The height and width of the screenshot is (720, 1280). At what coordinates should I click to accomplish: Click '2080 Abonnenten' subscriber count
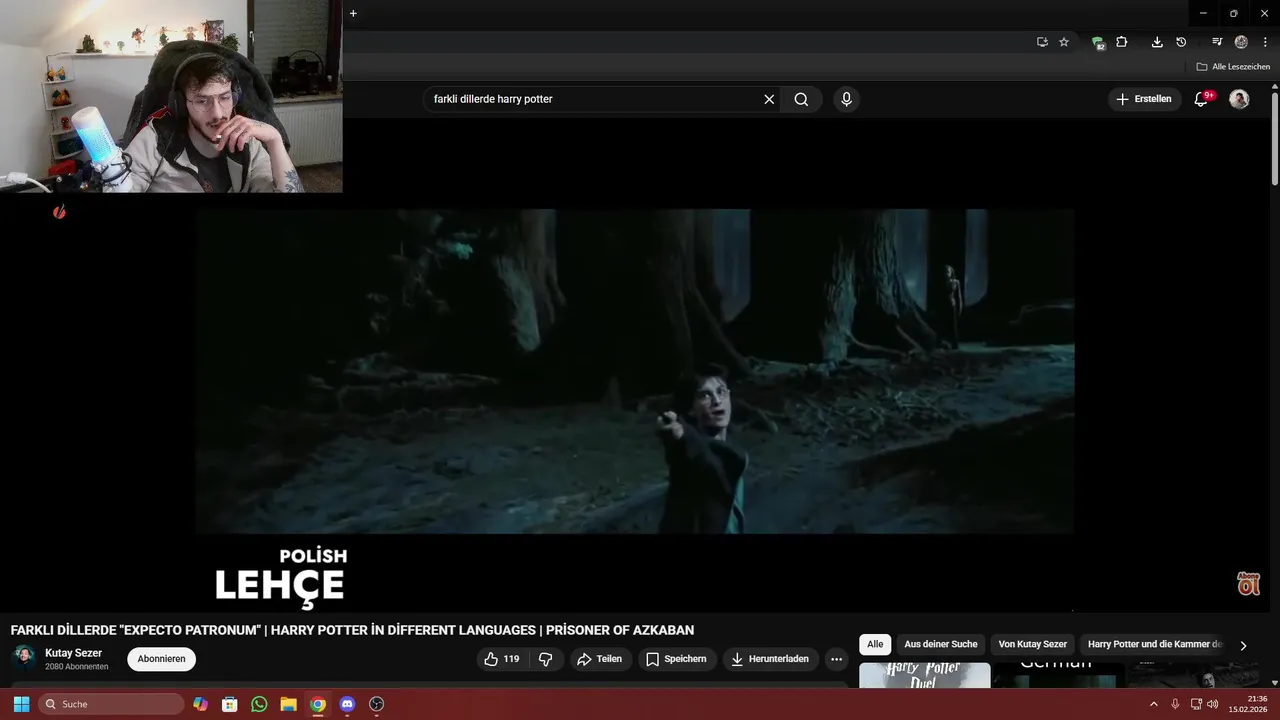[x=77, y=667]
